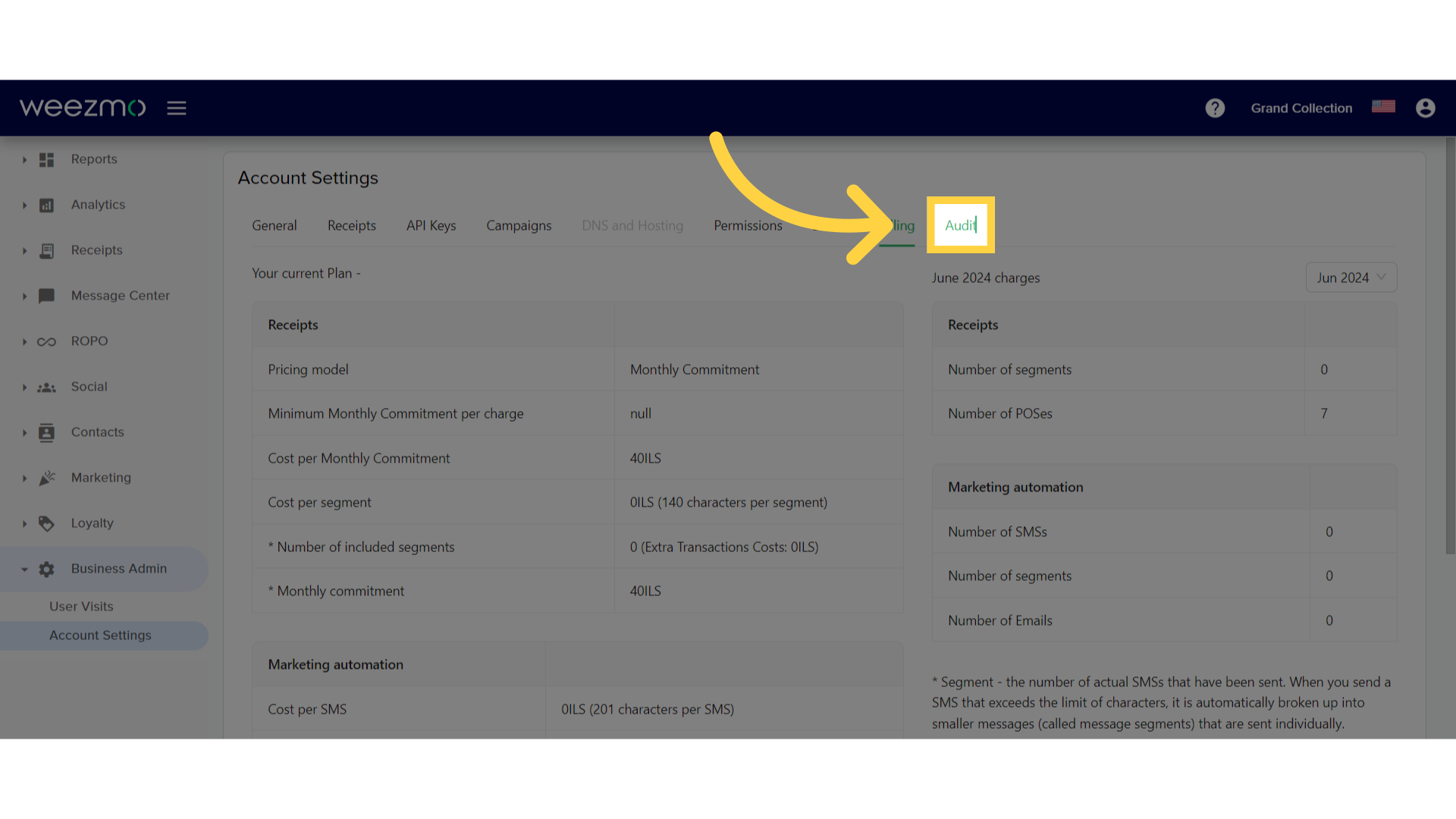This screenshot has height=819, width=1456.
Task: Click the Account Settings link
Action: tap(100, 634)
